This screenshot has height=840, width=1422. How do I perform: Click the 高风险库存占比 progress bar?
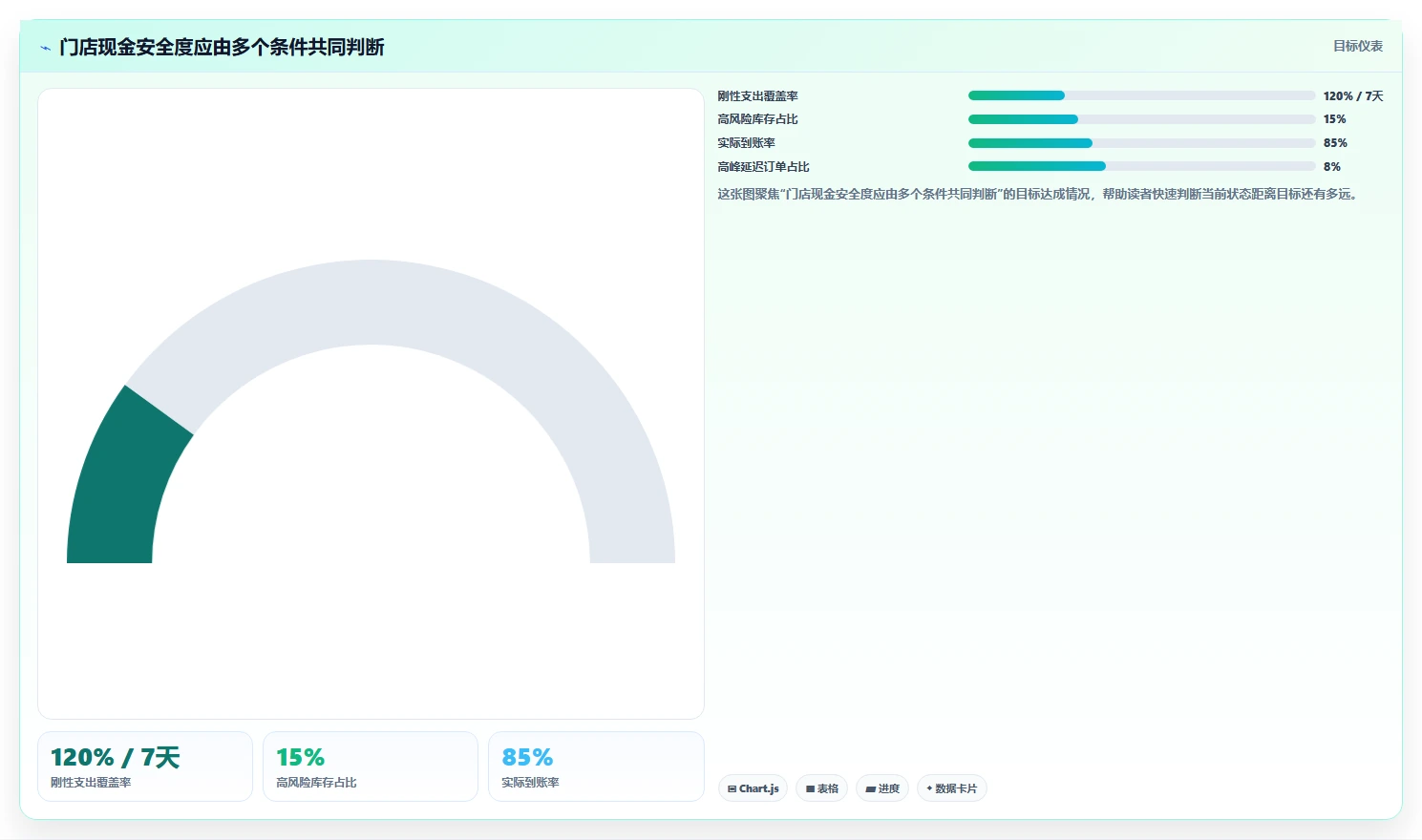tap(1142, 119)
